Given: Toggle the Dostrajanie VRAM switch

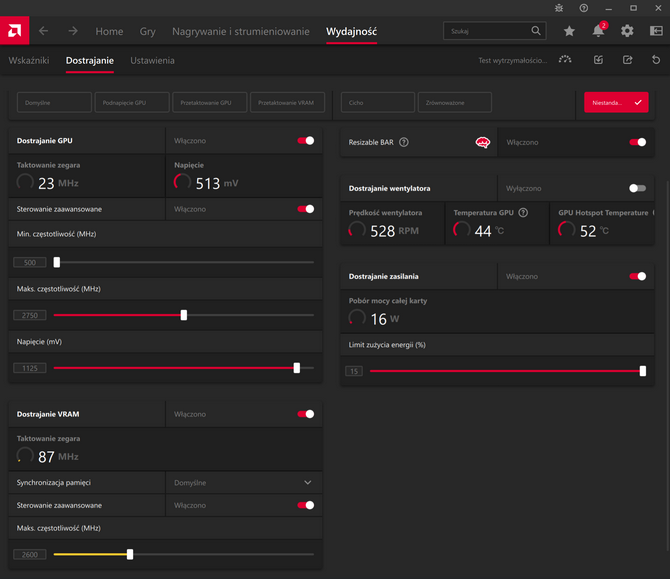Looking at the screenshot, I should [306, 414].
